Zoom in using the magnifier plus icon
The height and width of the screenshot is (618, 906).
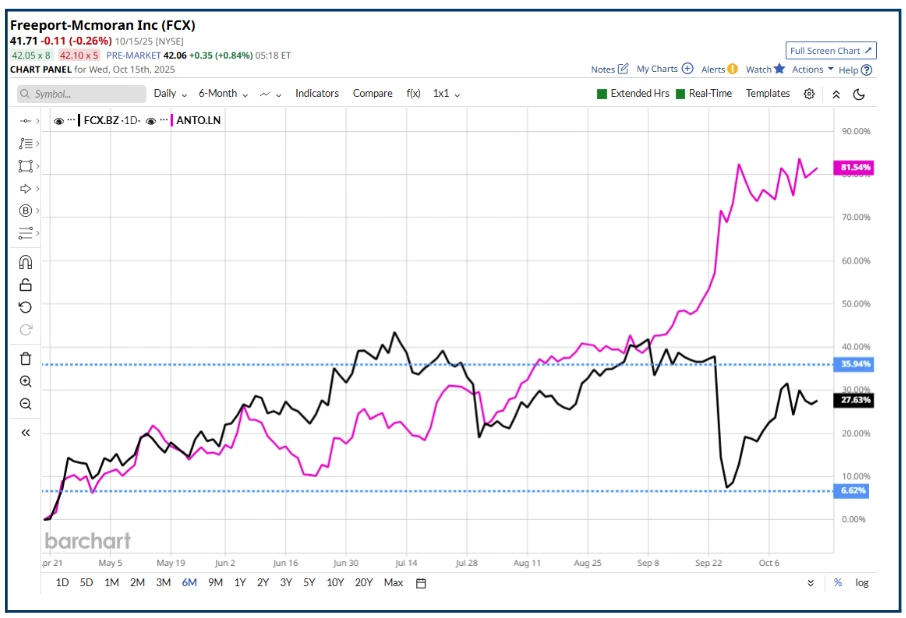[x=25, y=381]
